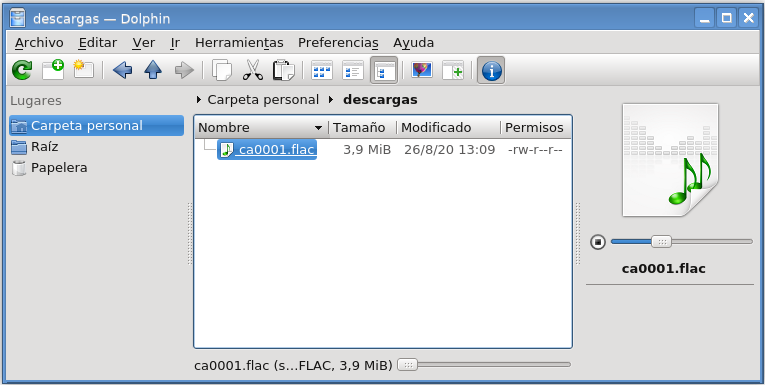Image resolution: width=765 pixels, height=385 pixels.
Task: Switch to details view mode
Action: tap(353, 70)
